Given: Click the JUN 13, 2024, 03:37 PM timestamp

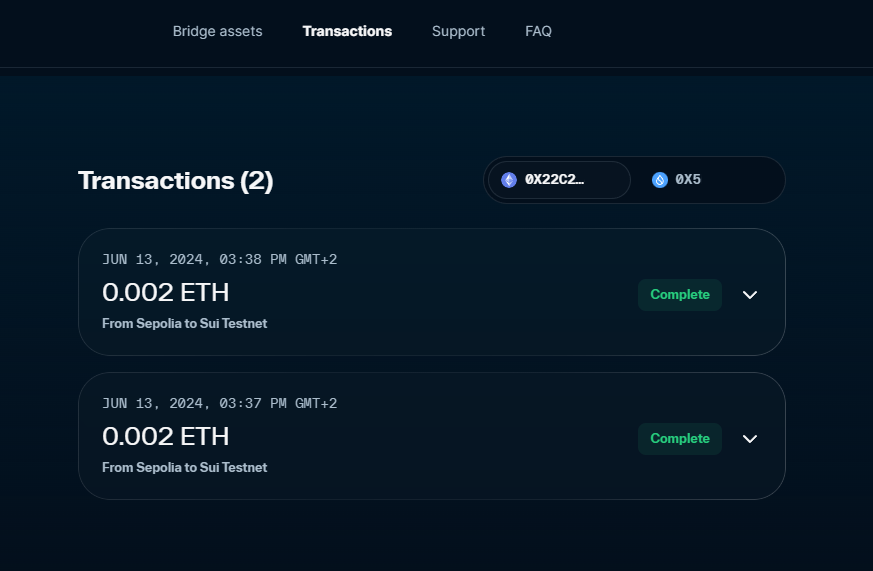Looking at the screenshot, I should (x=219, y=404).
